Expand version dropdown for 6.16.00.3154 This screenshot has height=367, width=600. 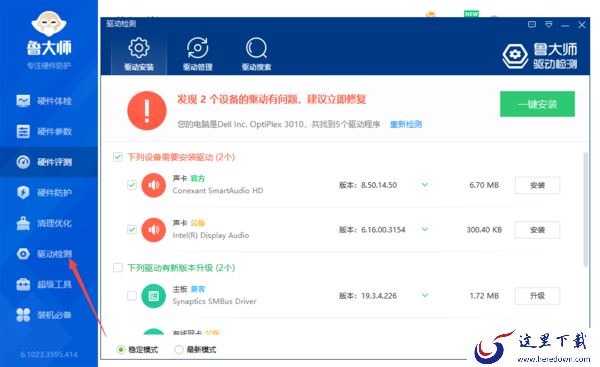click(x=425, y=229)
